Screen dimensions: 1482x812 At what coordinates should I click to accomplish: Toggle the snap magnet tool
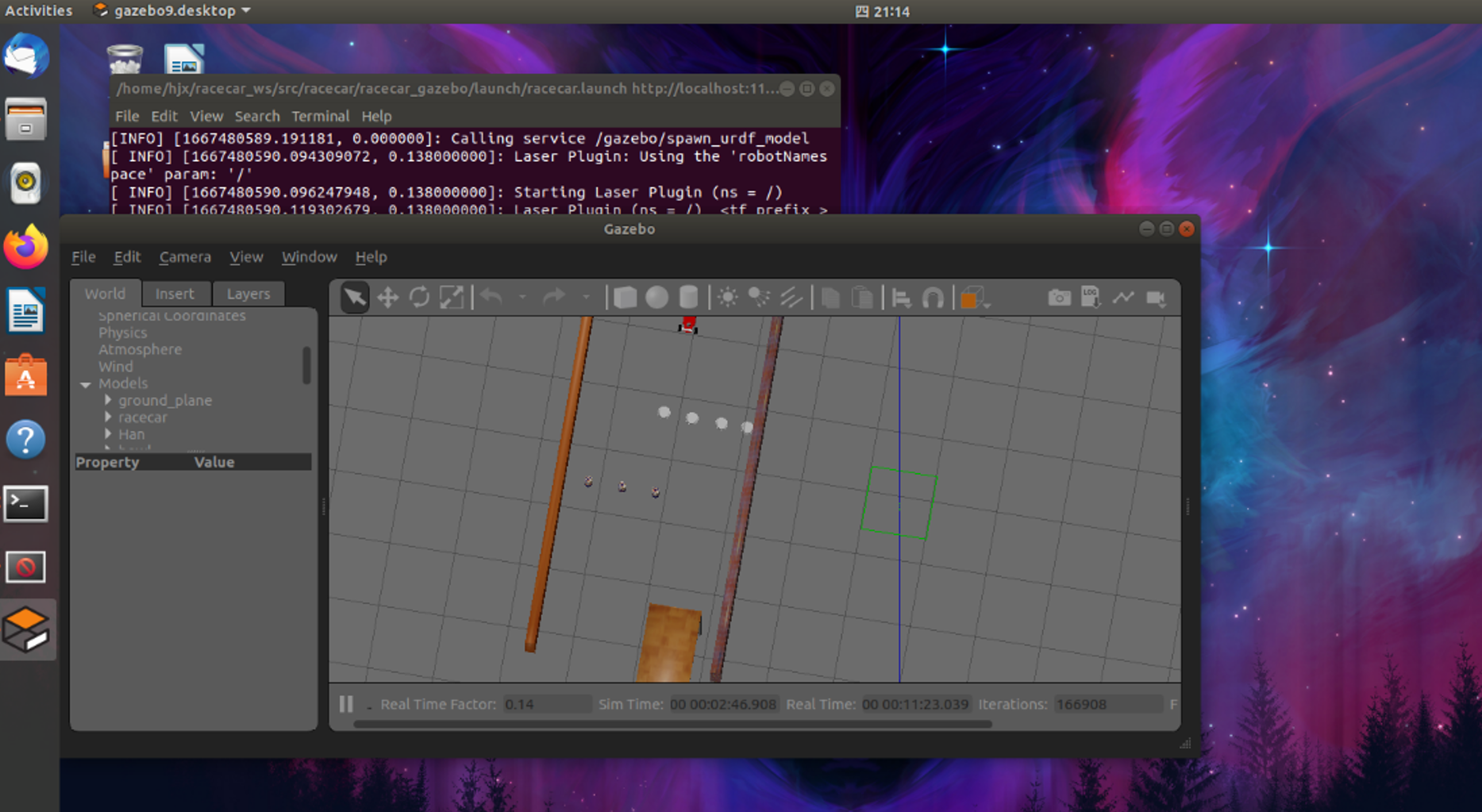[933, 298]
